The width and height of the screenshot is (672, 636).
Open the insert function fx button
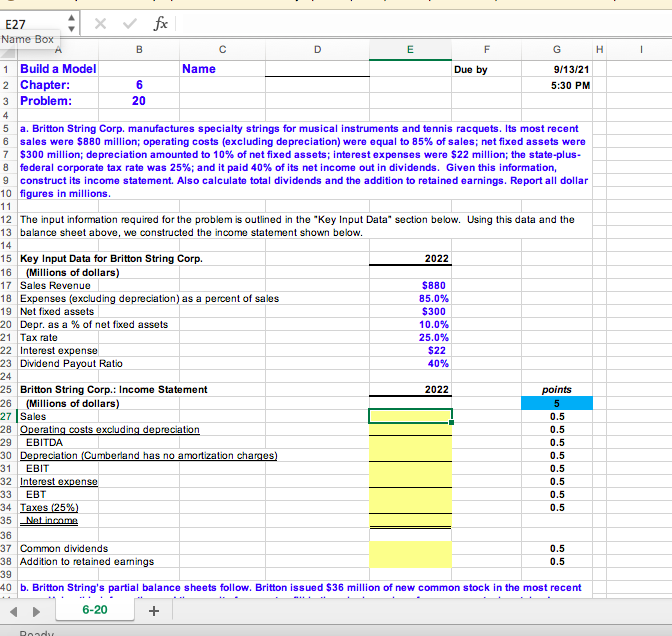click(x=160, y=23)
